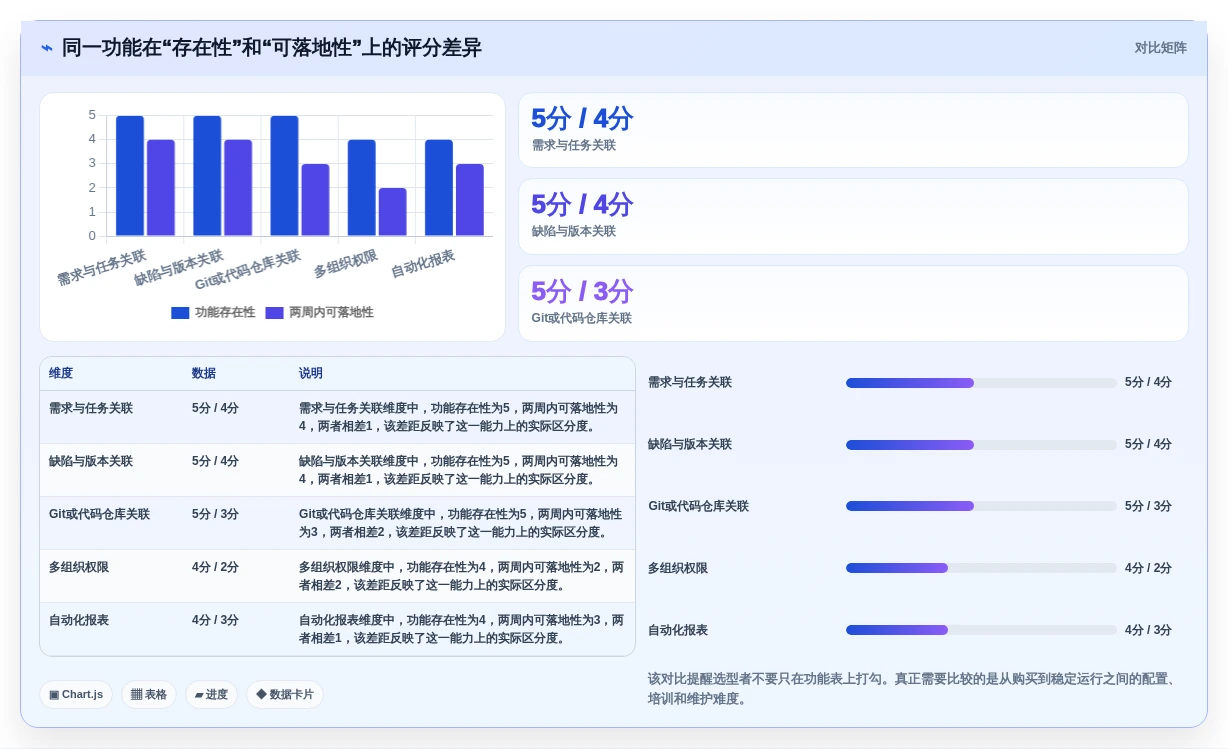Click the 自动化报表 axis label in chart

(x=422, y=264)
